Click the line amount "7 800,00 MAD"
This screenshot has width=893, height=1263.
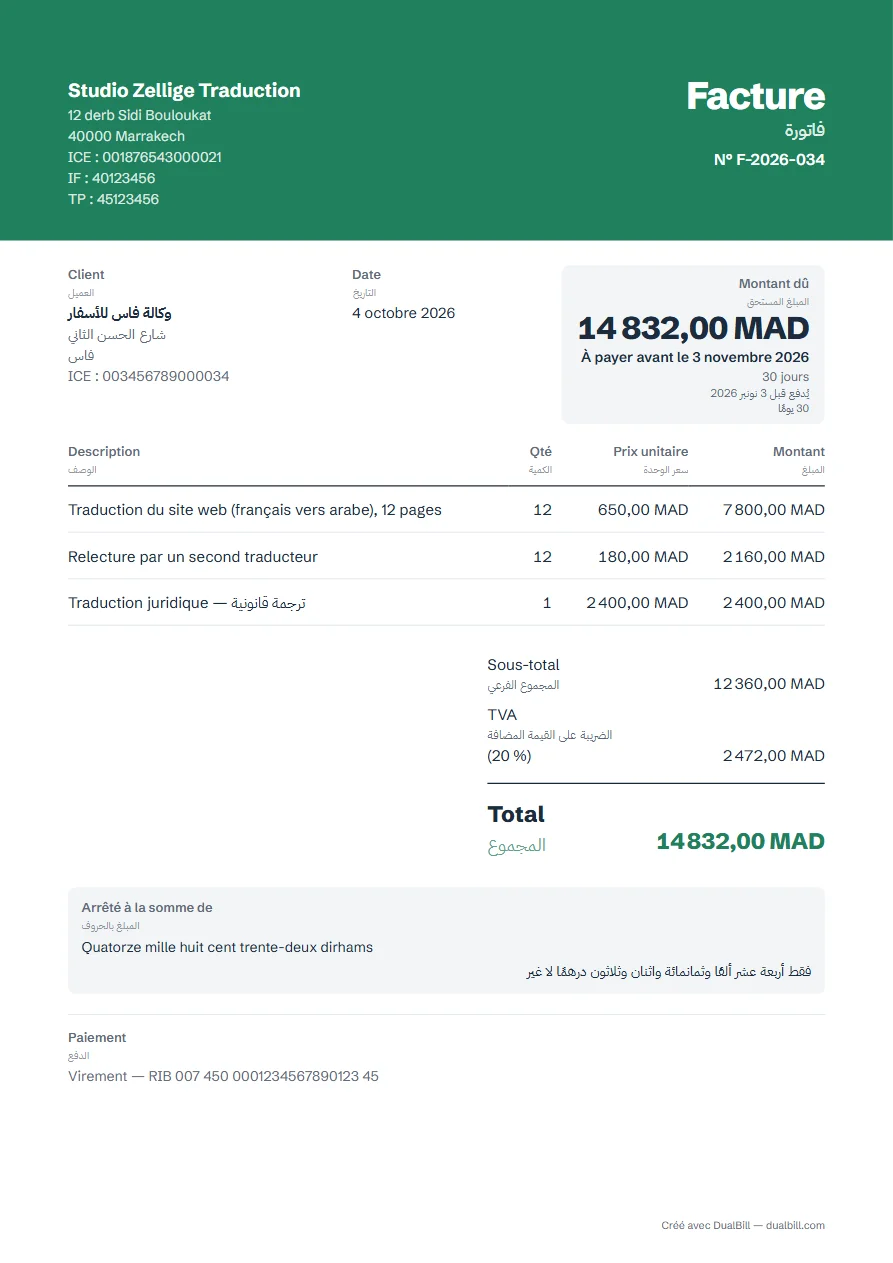pyautogui.click(x=774, y=510)
